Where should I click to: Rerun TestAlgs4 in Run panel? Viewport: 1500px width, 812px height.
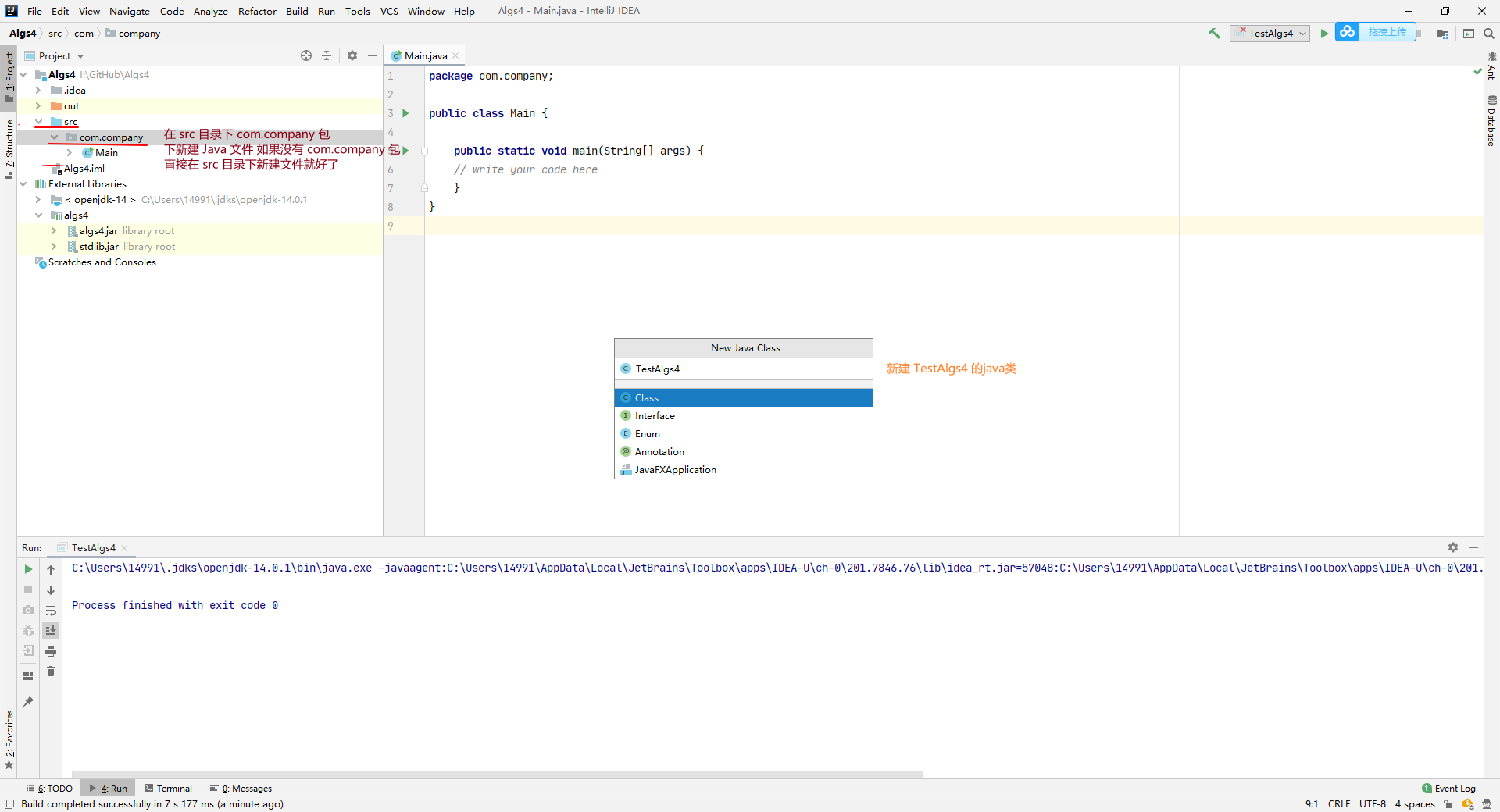click(28, 569)
